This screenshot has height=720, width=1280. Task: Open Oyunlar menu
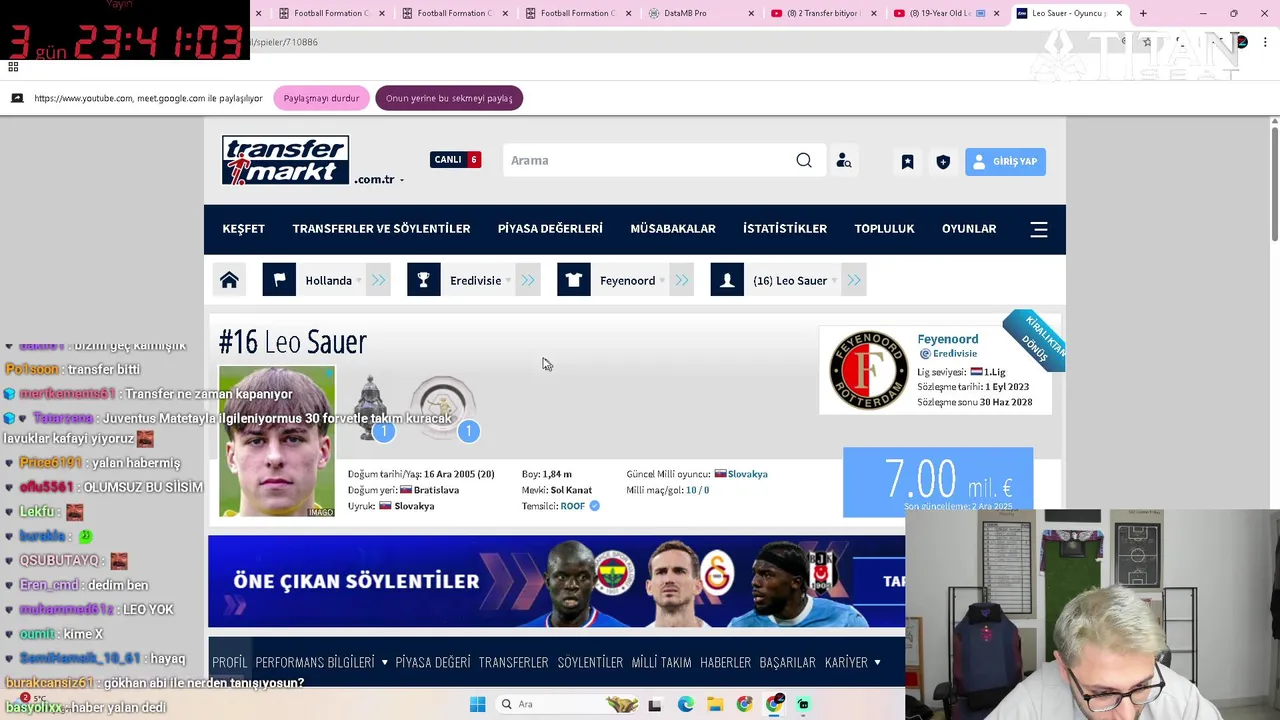coord(969,229)
